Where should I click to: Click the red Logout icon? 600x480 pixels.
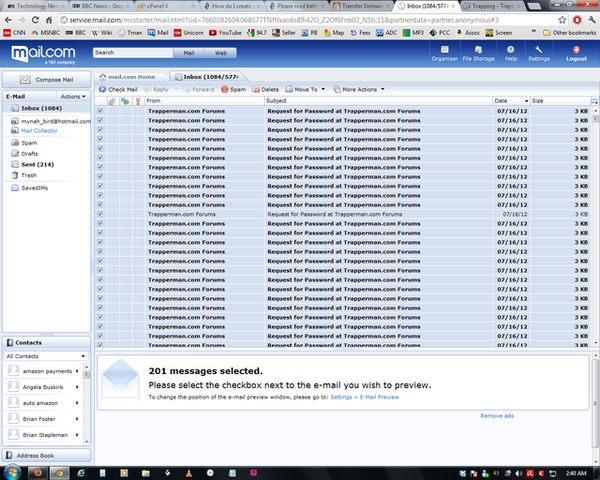pyautogui.click(x=576, y=50)
